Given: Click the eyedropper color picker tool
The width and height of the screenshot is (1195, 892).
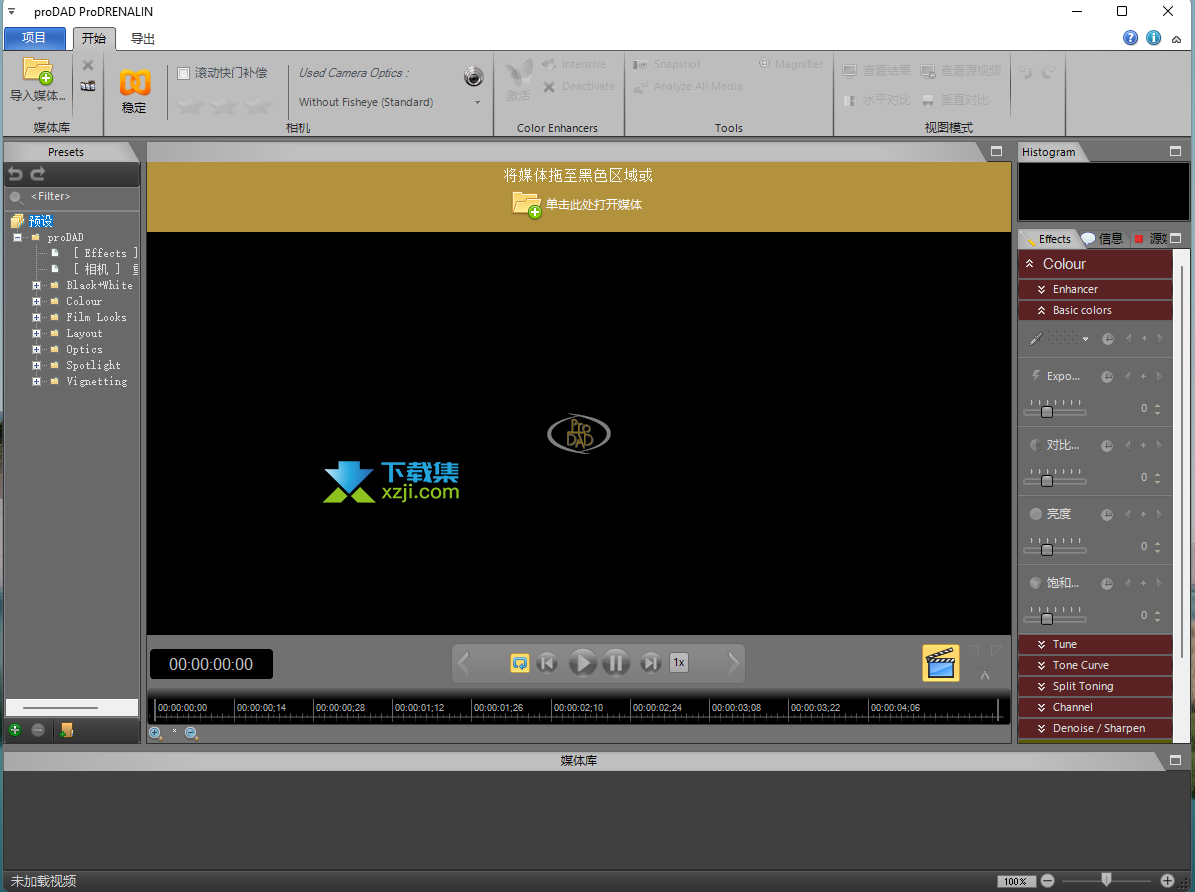Looking at the screenshot, I should [x=1036, y=339].
